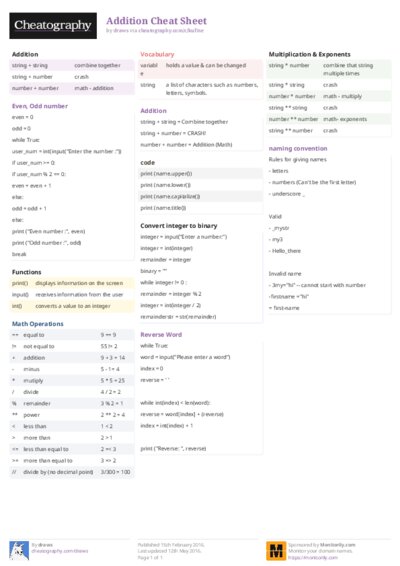Image resolution: width=400 pixels, height=566 pixels.
Task: Open the cheatography.com/draws footer link
Action: pos(60,551)
